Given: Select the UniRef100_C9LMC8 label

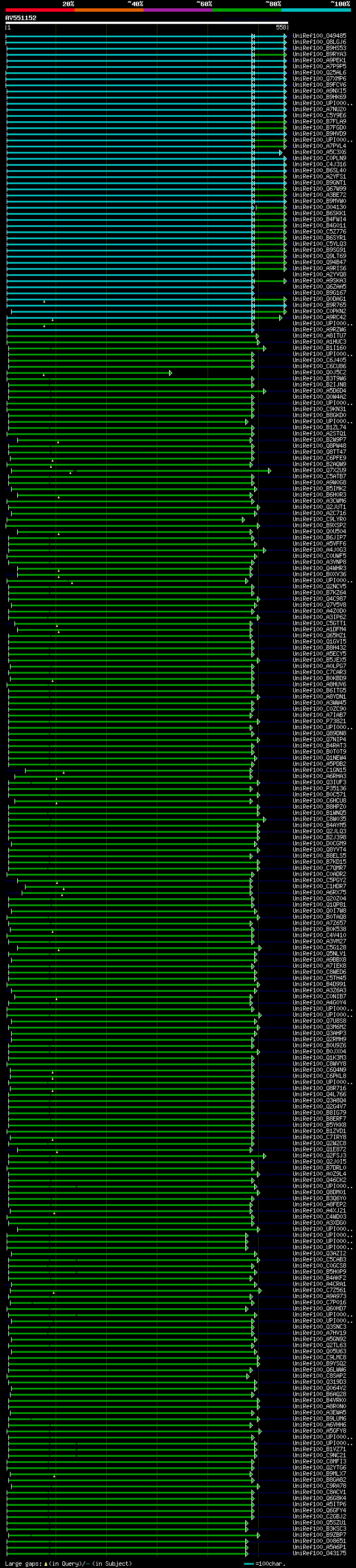Looking at the screenshot, I should [319, 1357].
